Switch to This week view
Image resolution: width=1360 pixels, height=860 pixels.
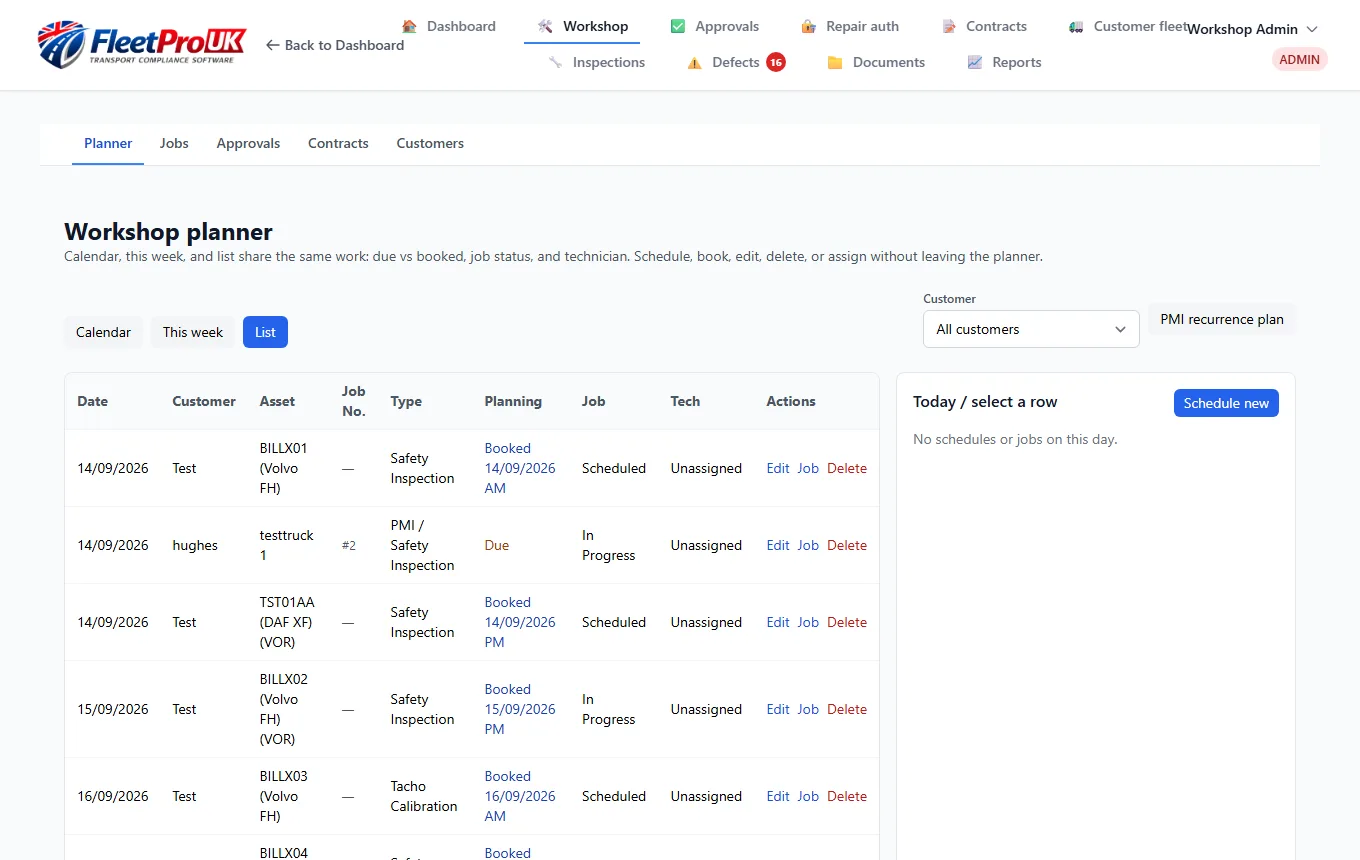point(193,332)
